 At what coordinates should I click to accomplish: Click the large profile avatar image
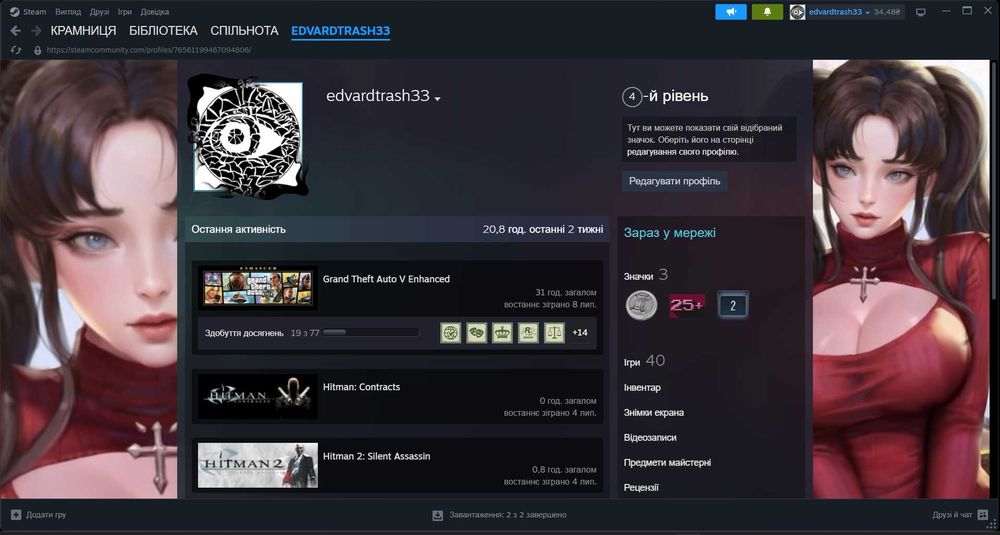tap(249, 136)
